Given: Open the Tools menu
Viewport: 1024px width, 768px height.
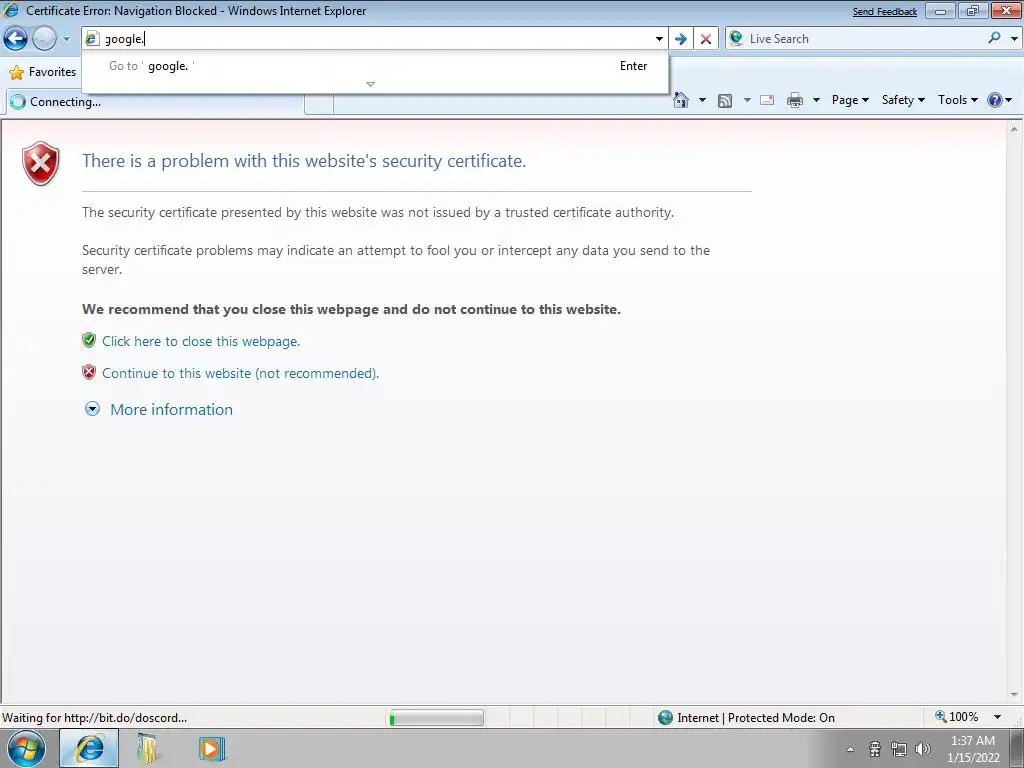Looking at the screenshot, I should pos(958,100).
